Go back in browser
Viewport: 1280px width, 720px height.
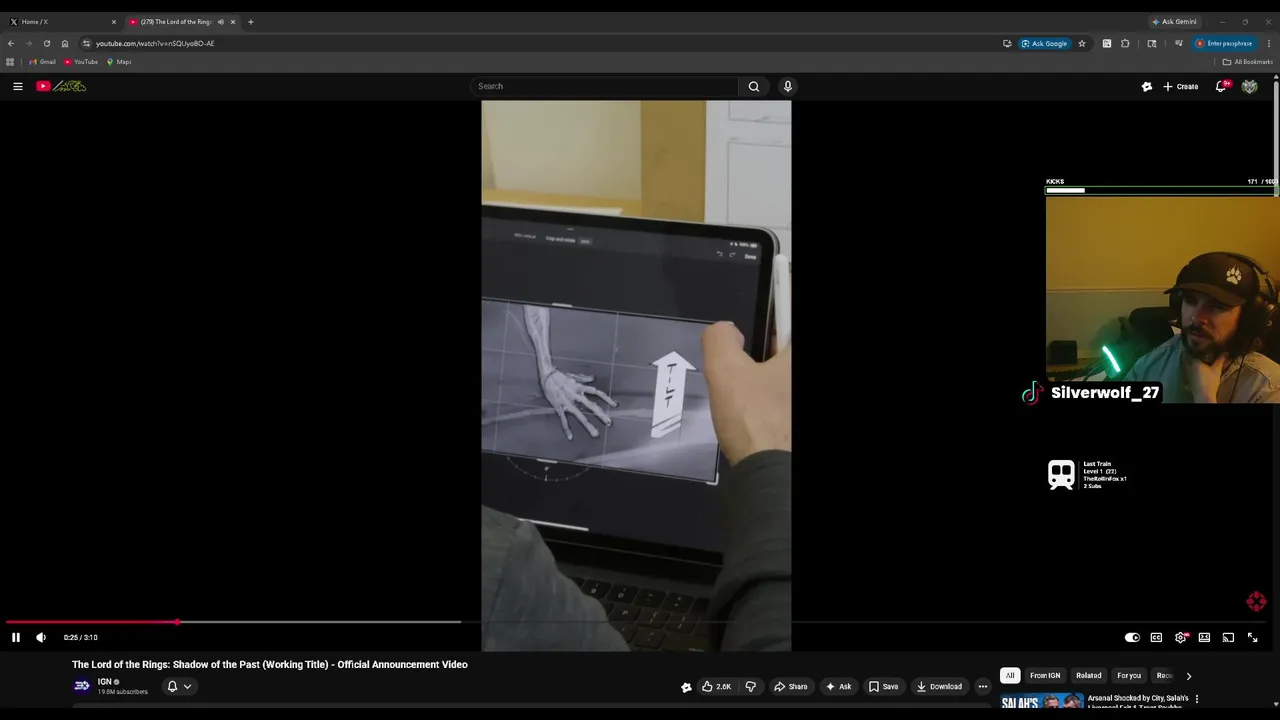11,43
